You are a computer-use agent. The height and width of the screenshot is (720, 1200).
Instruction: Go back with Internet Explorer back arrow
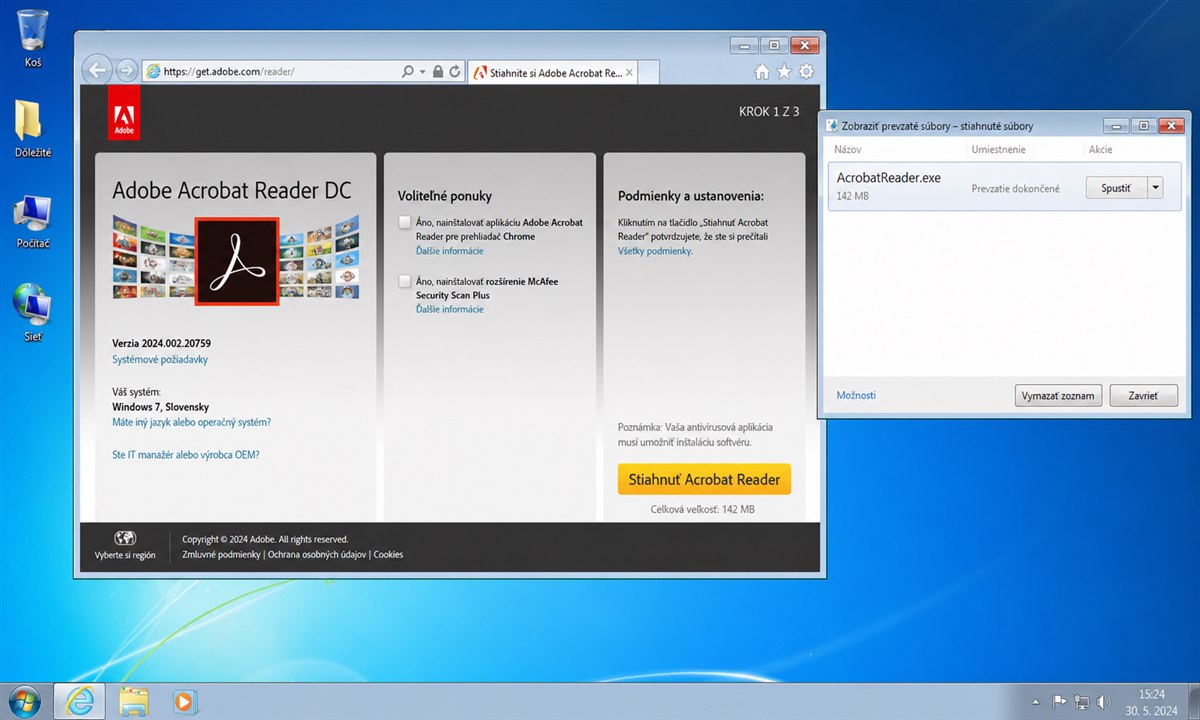96,70
